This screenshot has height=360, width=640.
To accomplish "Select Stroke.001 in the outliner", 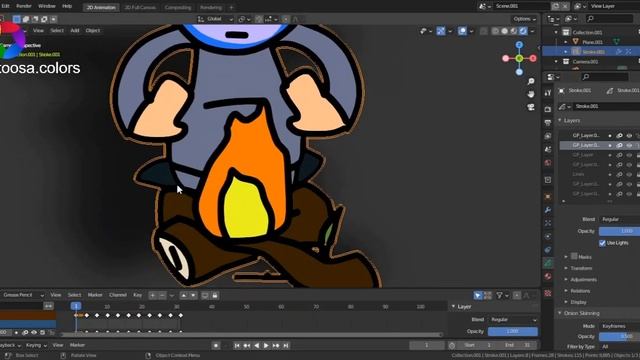I will 593,52.
